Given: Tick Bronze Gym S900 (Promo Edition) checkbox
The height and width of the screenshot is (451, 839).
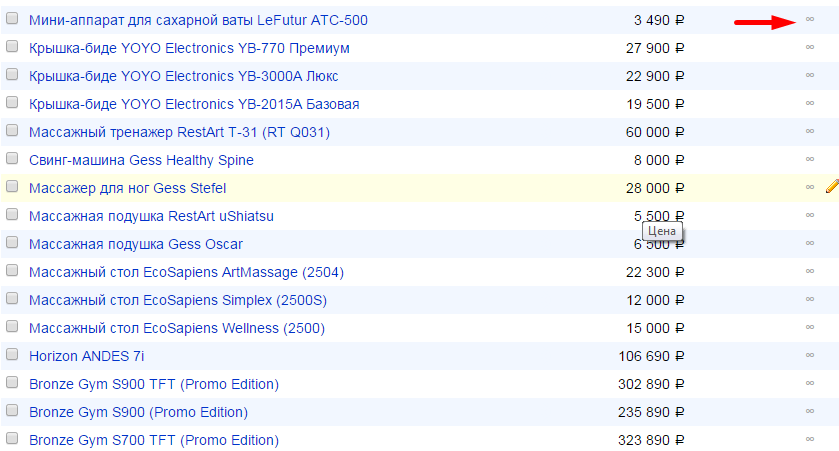Looking at the screenshot, I should (x=12, y=410).
